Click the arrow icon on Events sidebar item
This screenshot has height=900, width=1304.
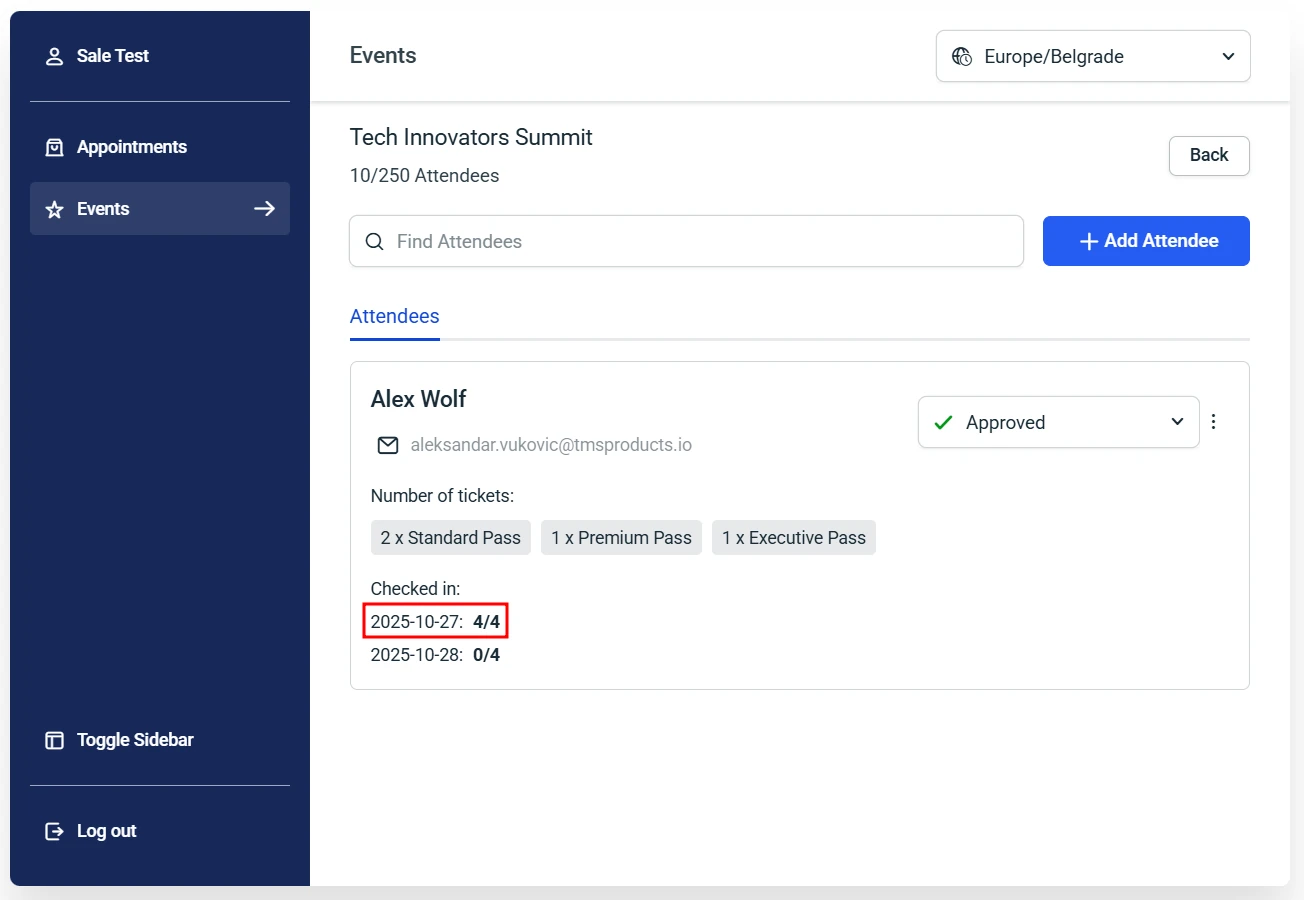click(264, 209)
